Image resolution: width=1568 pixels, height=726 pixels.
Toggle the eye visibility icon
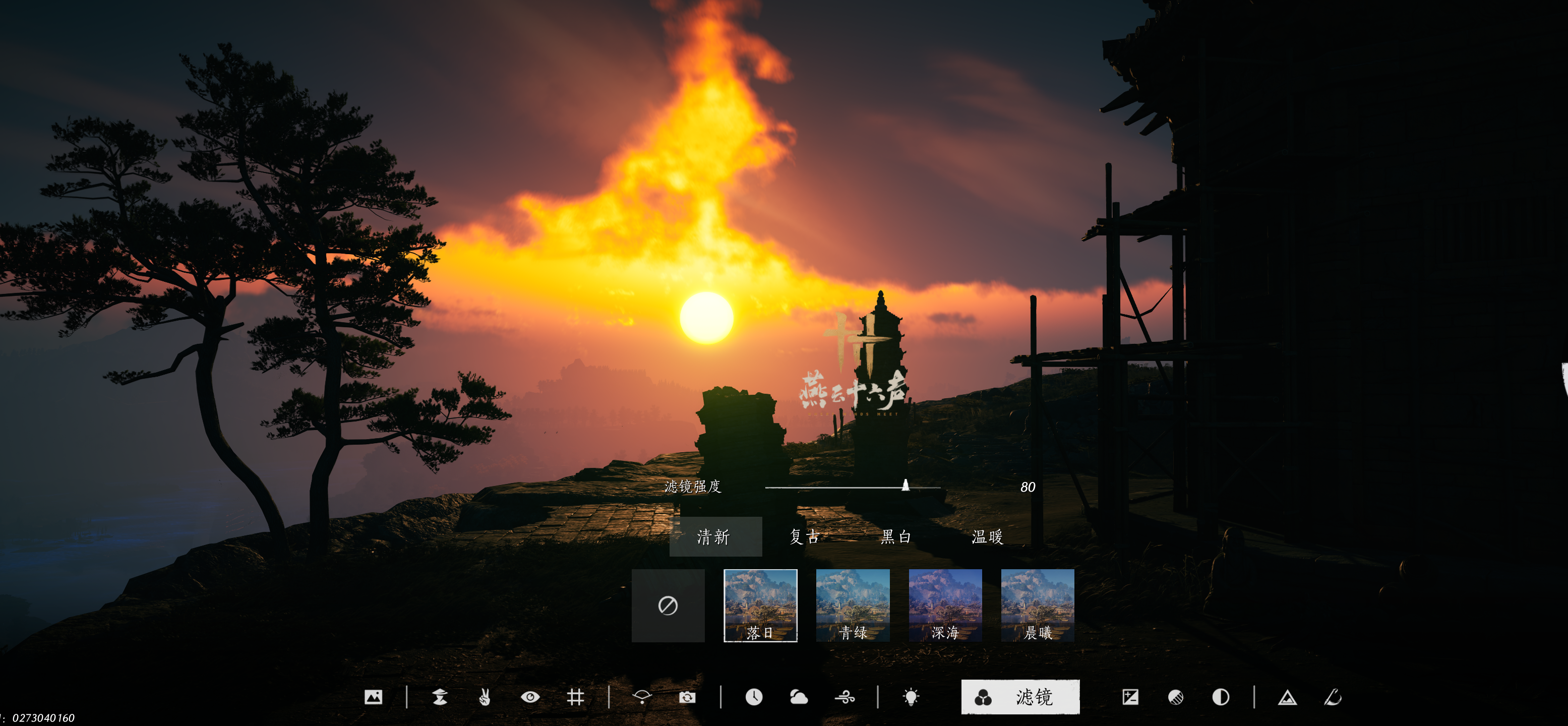tap(530, 697)
